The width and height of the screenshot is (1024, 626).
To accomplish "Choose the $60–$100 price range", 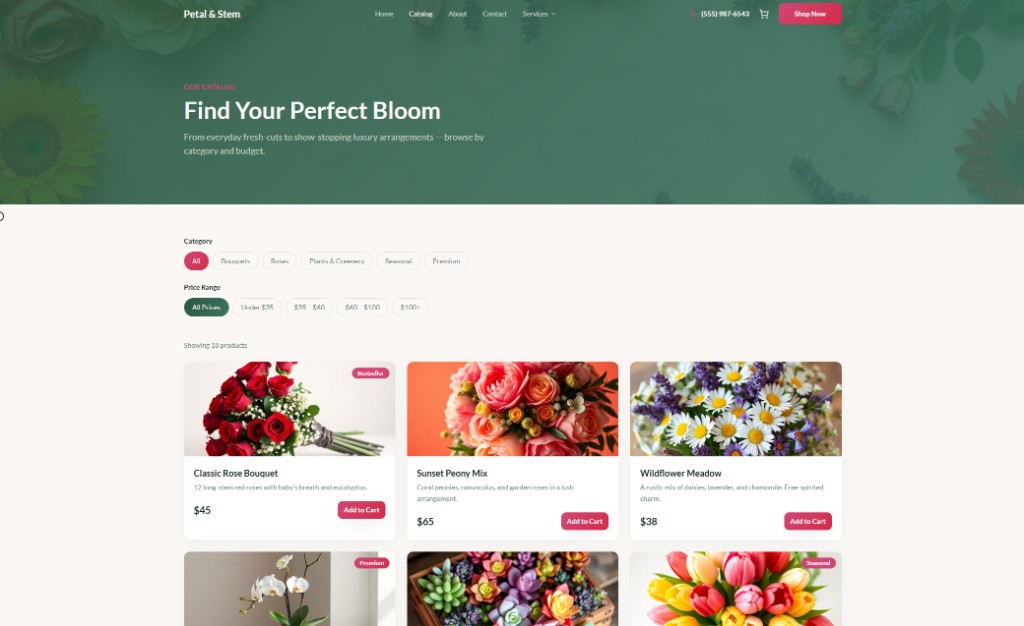I will tap(362, 307).
